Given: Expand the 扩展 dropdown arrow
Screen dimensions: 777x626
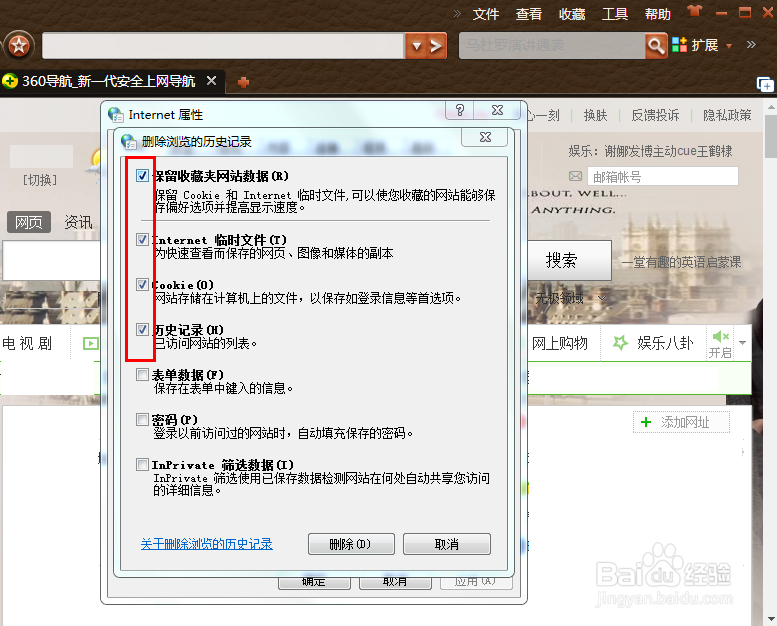Looking at the screenshot, I should [729, 46].
